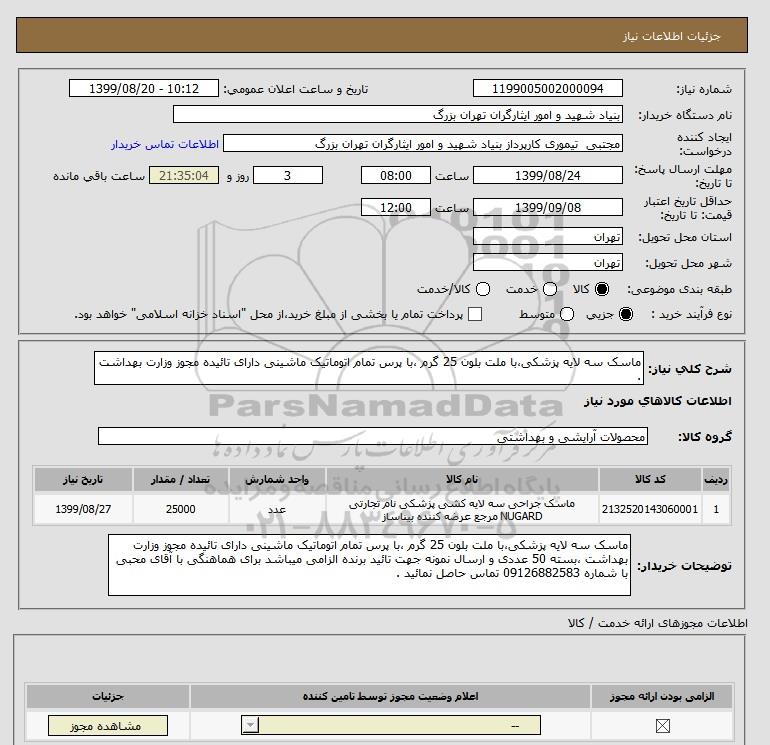770x745 pixels.
Task: Click the announcement date field 1399/08/20 - 10:12
Action: click(144, 89)
